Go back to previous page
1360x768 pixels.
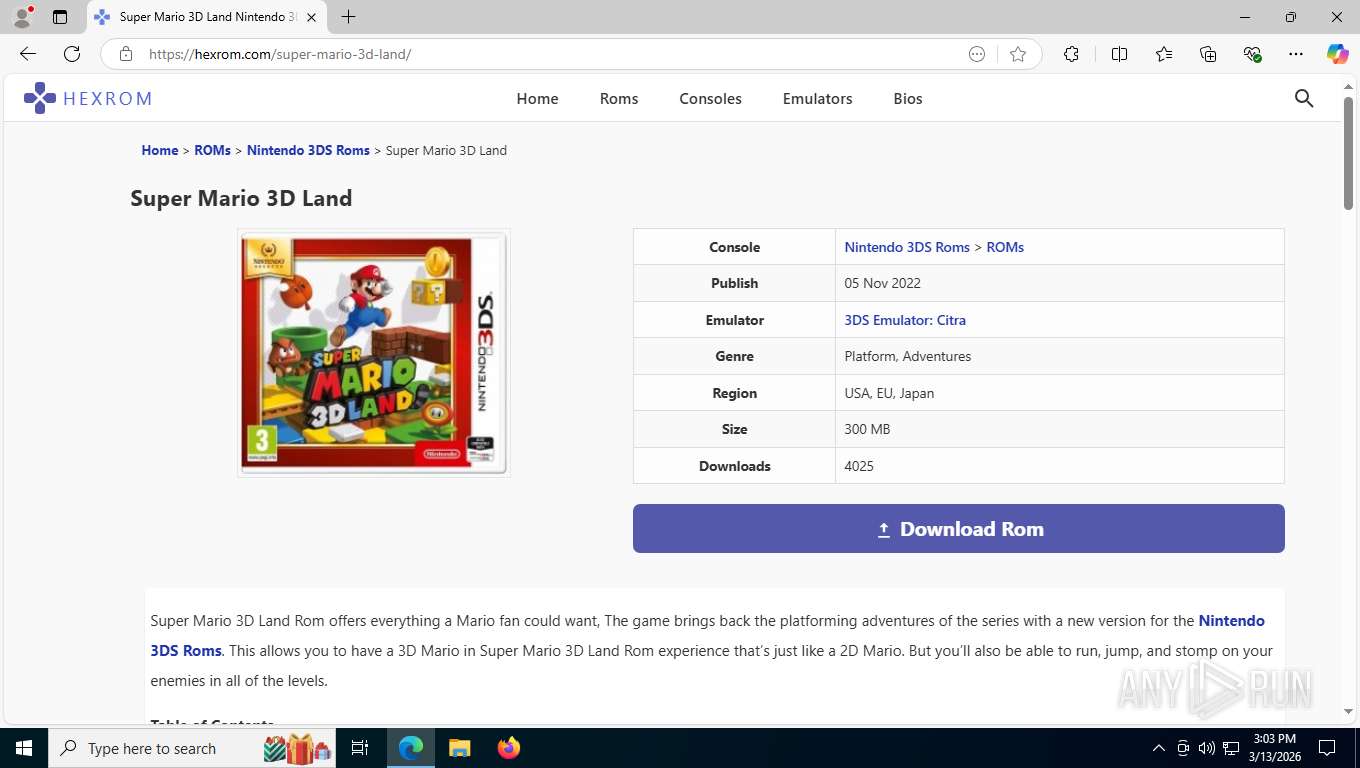point(28,54)
